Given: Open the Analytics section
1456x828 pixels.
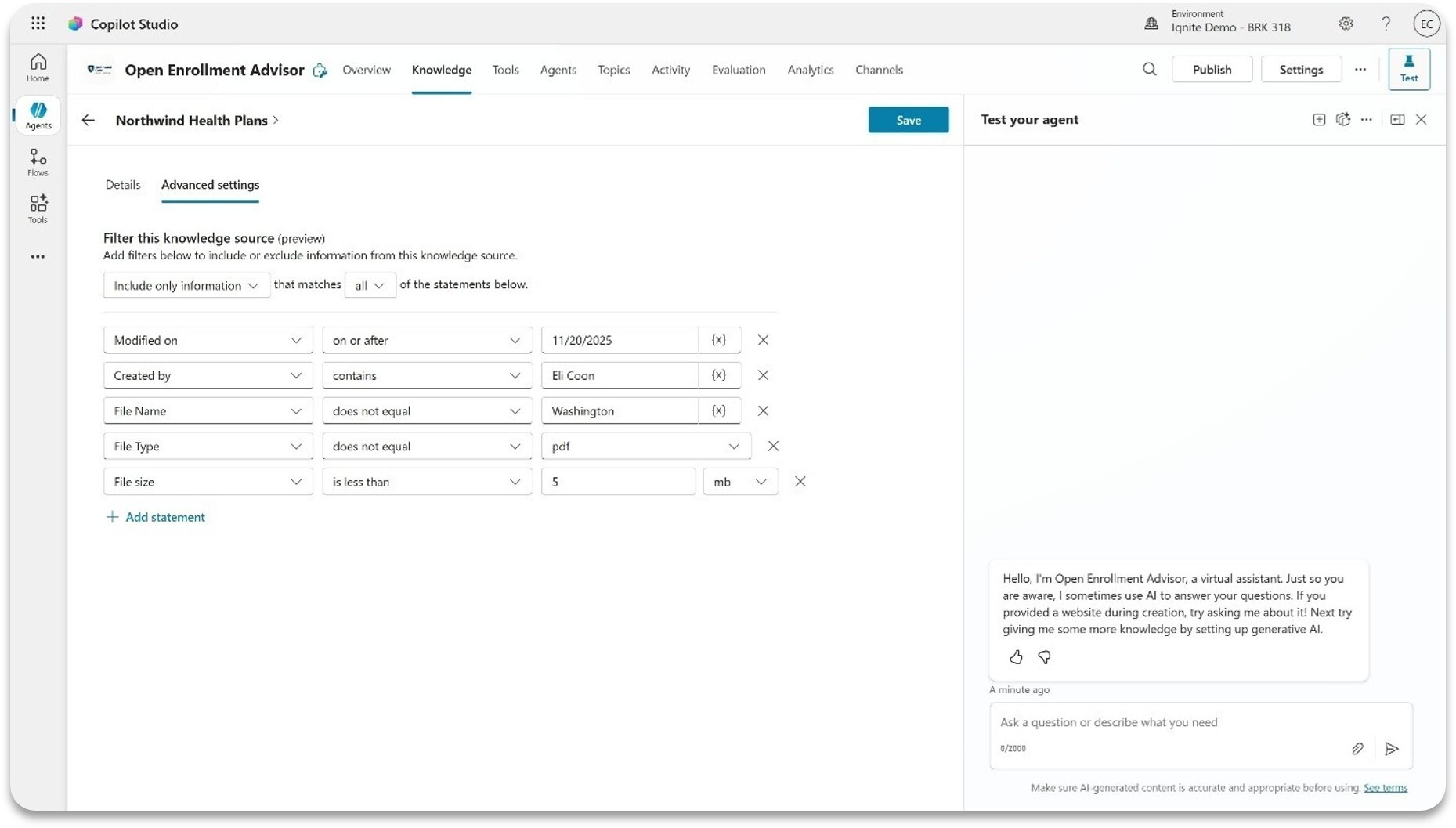Looking at the screenshot, I should coord(811,70).
